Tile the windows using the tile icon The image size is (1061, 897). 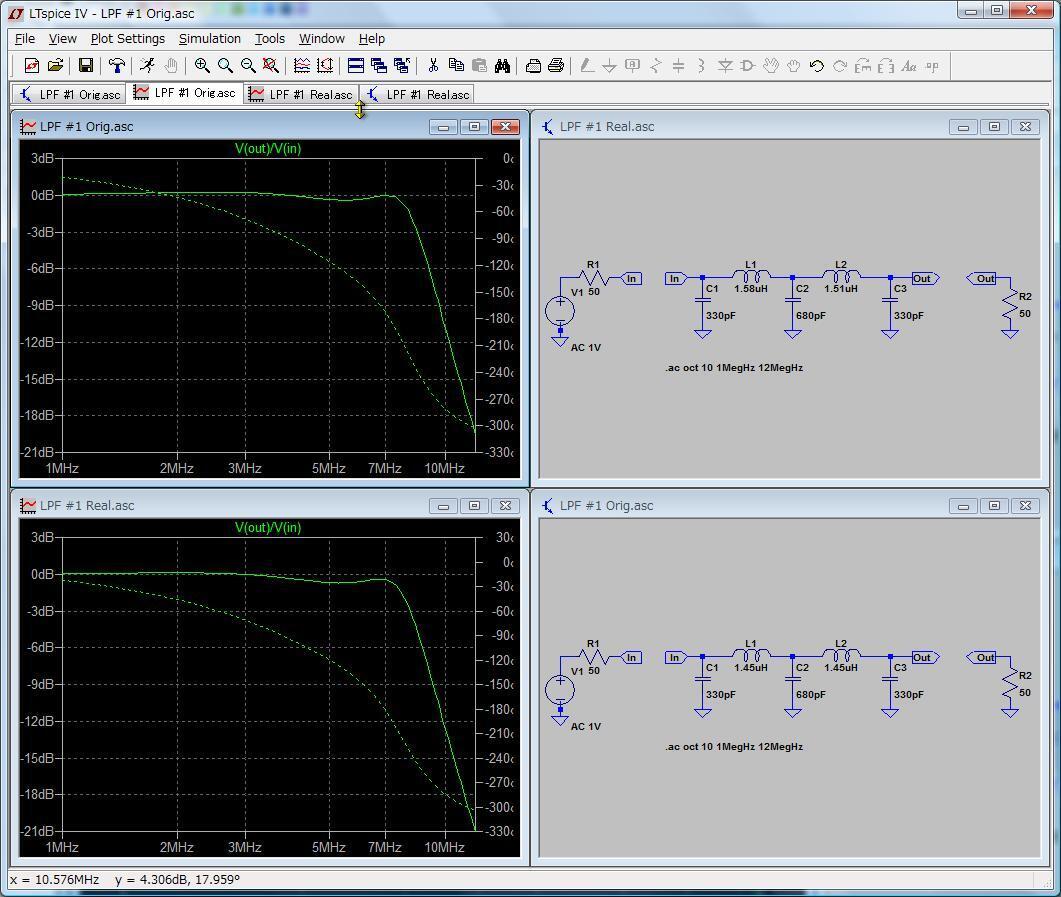pyautogui.click(x=355, y=66)
